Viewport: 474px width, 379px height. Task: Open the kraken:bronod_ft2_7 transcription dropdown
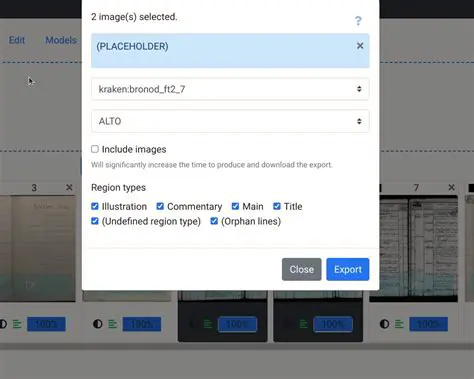click(230, 89)
